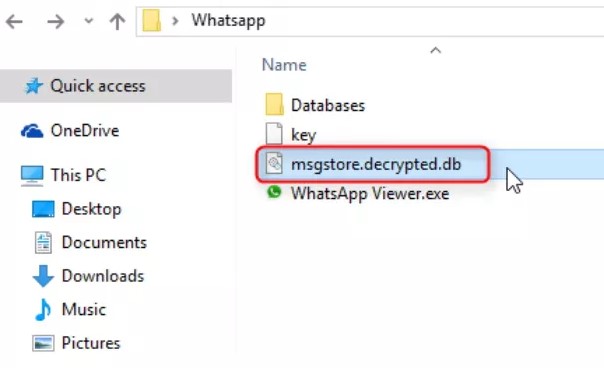Open the Pictures folder in the sidebar
604x384 pixels.
91,343
